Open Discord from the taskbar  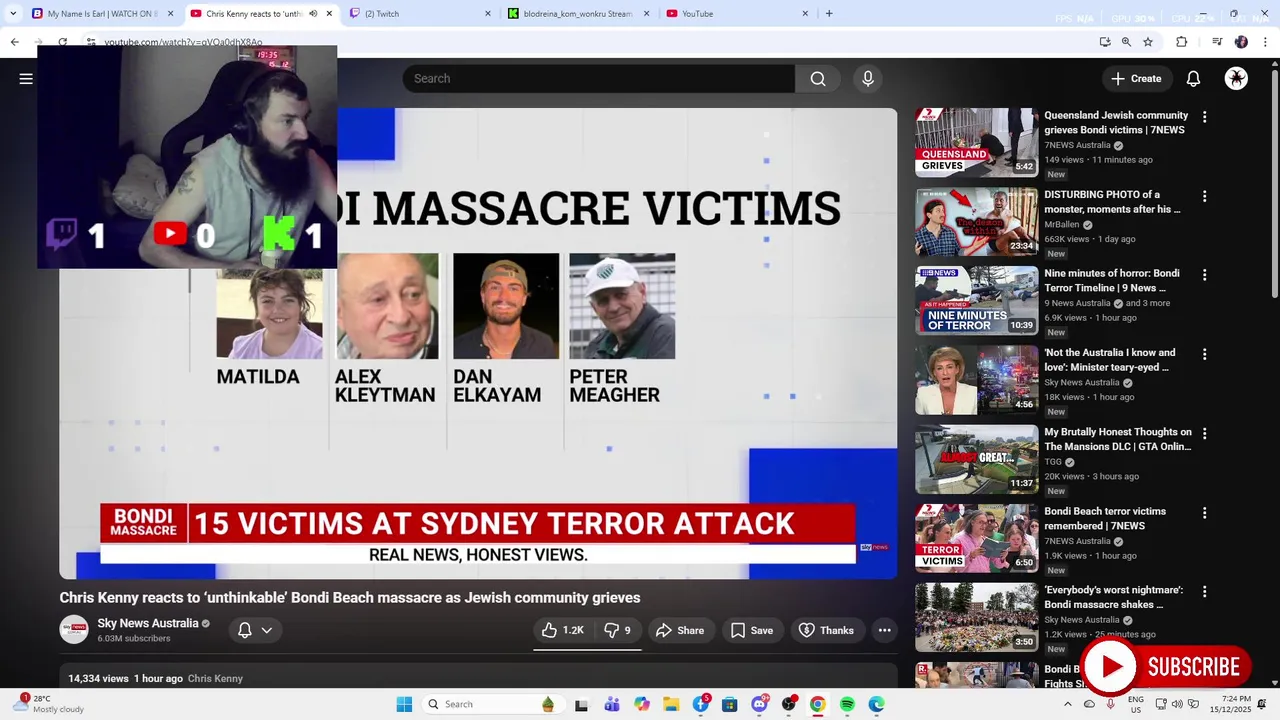click(x=759, y=704)
